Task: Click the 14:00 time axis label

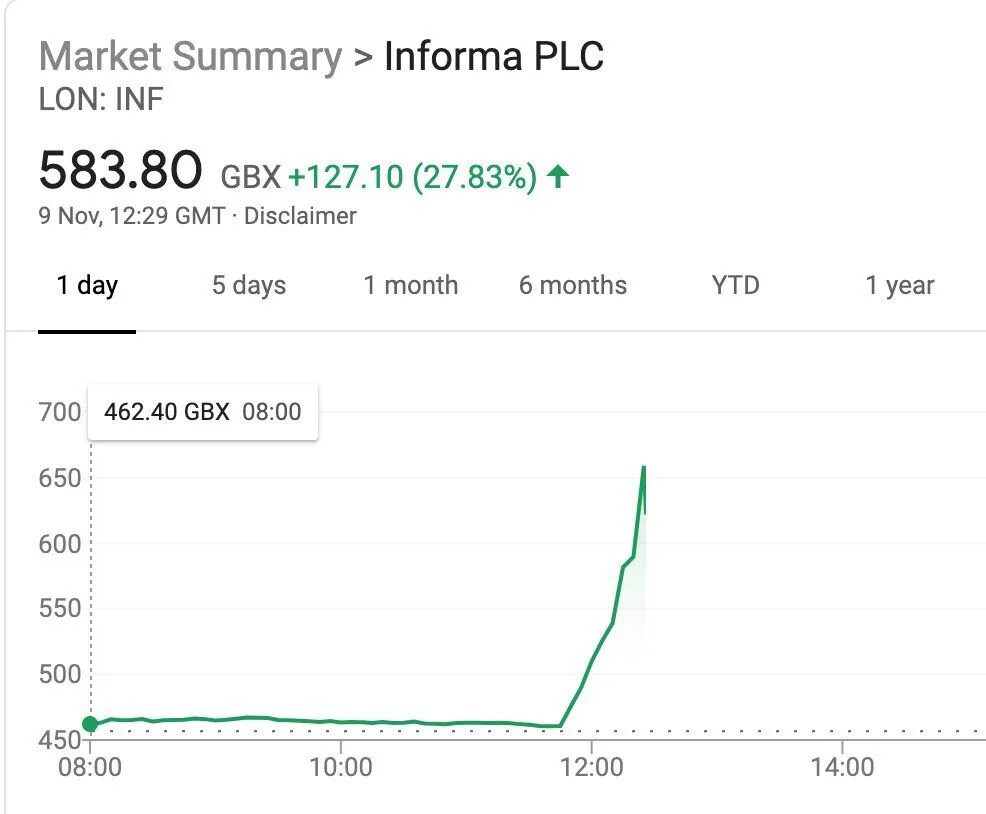Action: pyautogui.click(x=842, y=767)
